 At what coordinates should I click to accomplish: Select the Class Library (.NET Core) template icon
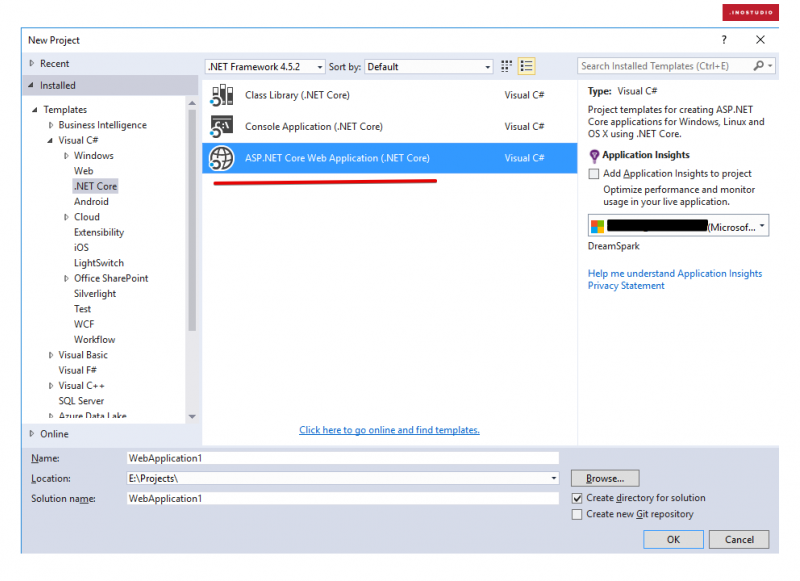[x=222, y=95]
